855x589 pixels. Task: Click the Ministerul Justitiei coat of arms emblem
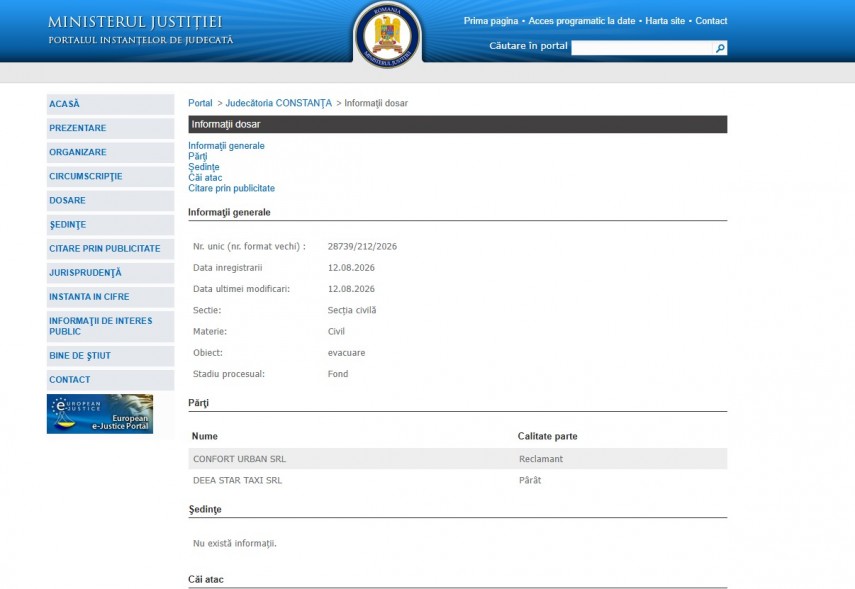[x=387, y=35]
